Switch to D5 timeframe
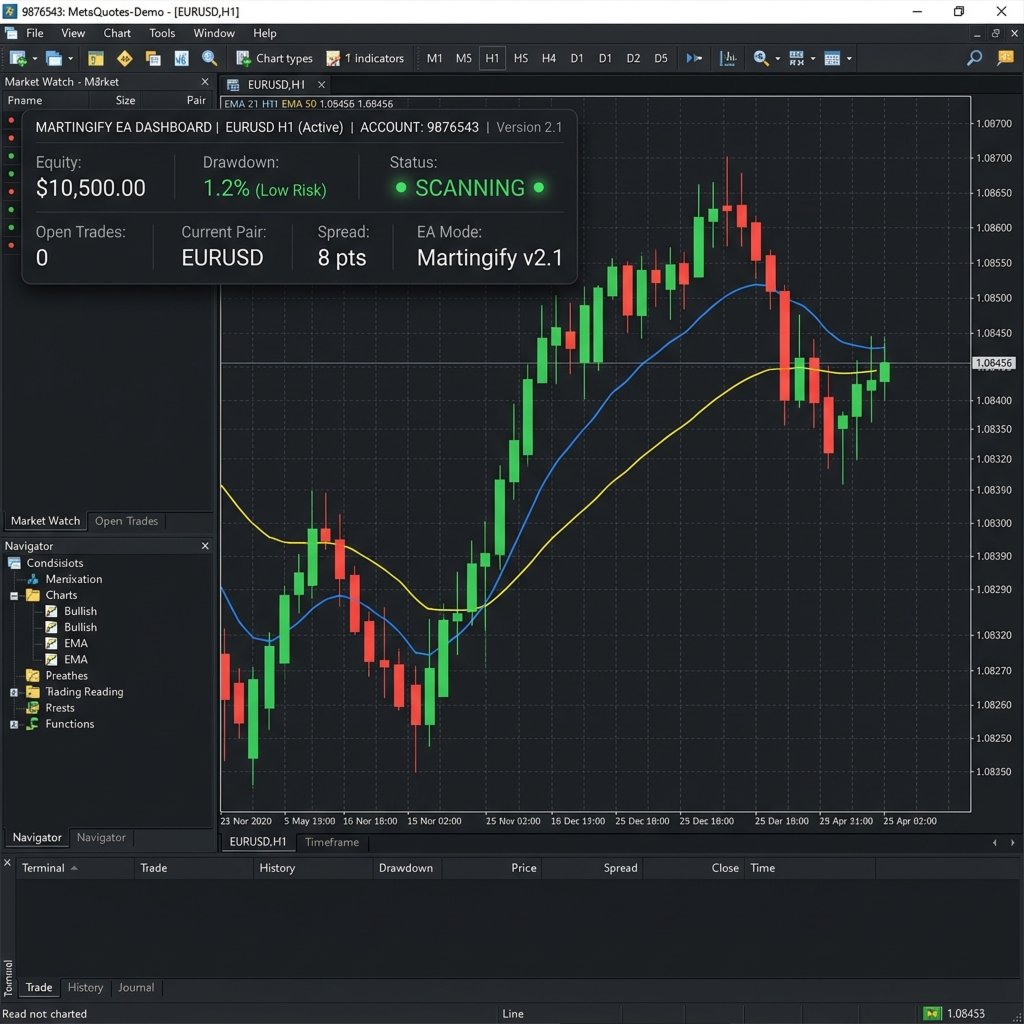 (661, 58)
